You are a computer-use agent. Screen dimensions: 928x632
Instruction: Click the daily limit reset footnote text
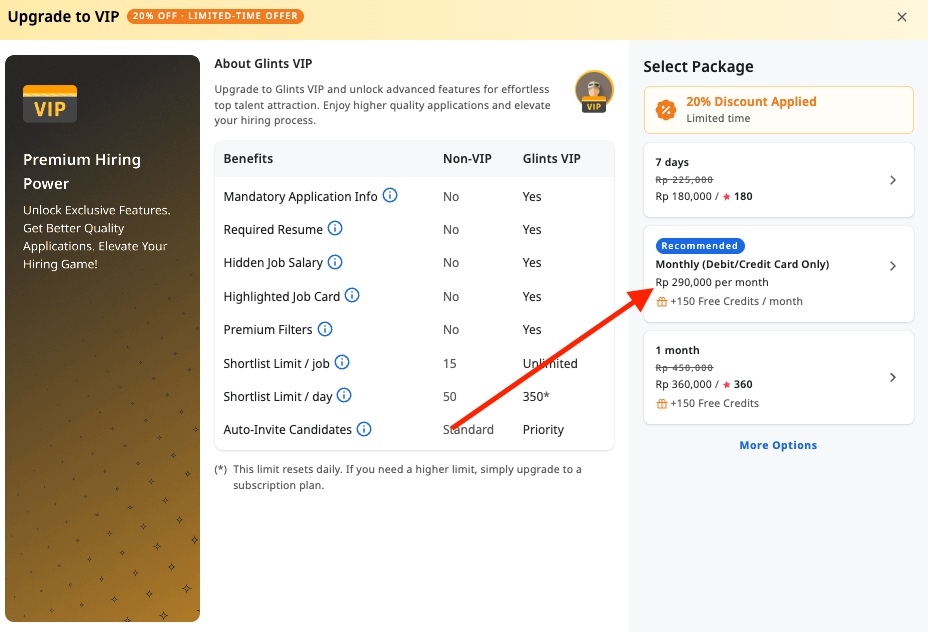[407, 477]
